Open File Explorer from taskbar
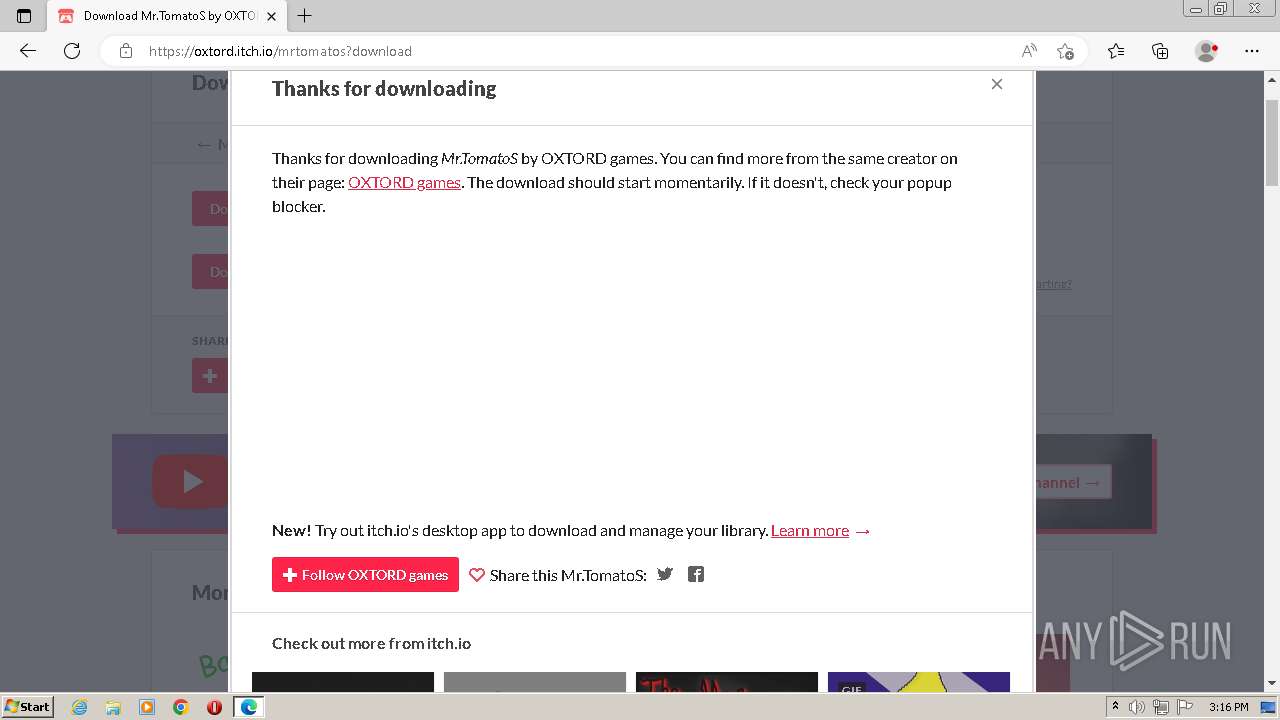Screen dimensions: 1280x720 coord(113,707)
